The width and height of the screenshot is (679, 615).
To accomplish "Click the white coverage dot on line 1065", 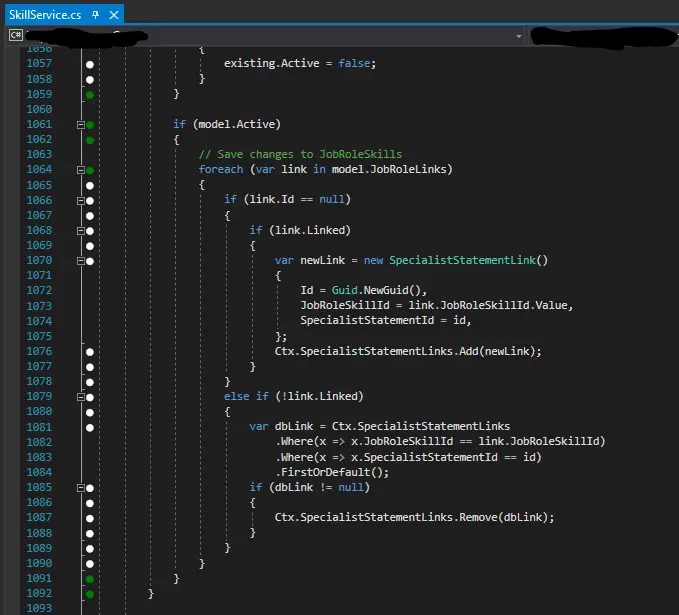I will [x=90, y=186].
